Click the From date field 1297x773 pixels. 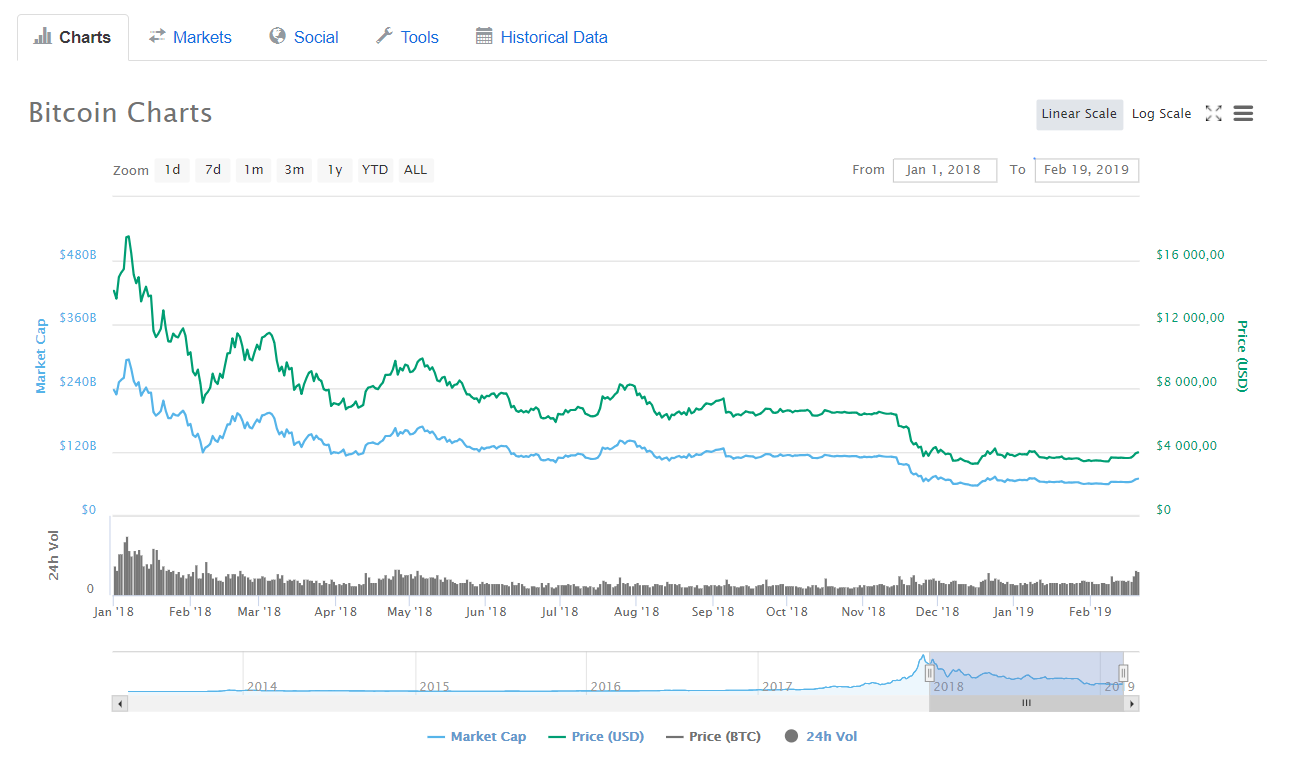(x=944, y=170)
